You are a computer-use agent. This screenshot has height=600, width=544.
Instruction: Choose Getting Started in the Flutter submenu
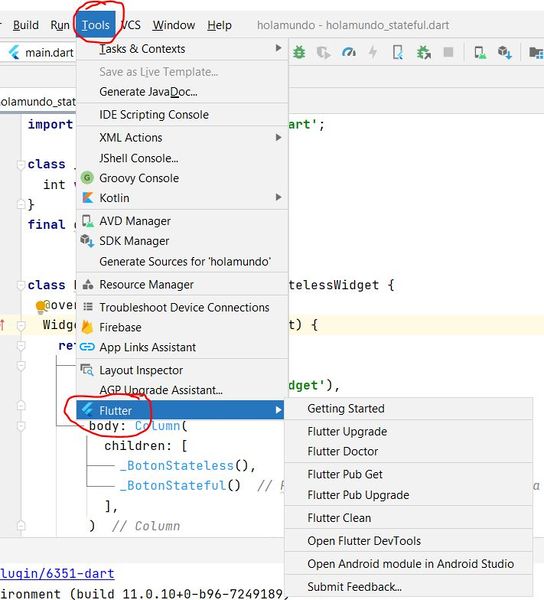[x=409, y=409]
